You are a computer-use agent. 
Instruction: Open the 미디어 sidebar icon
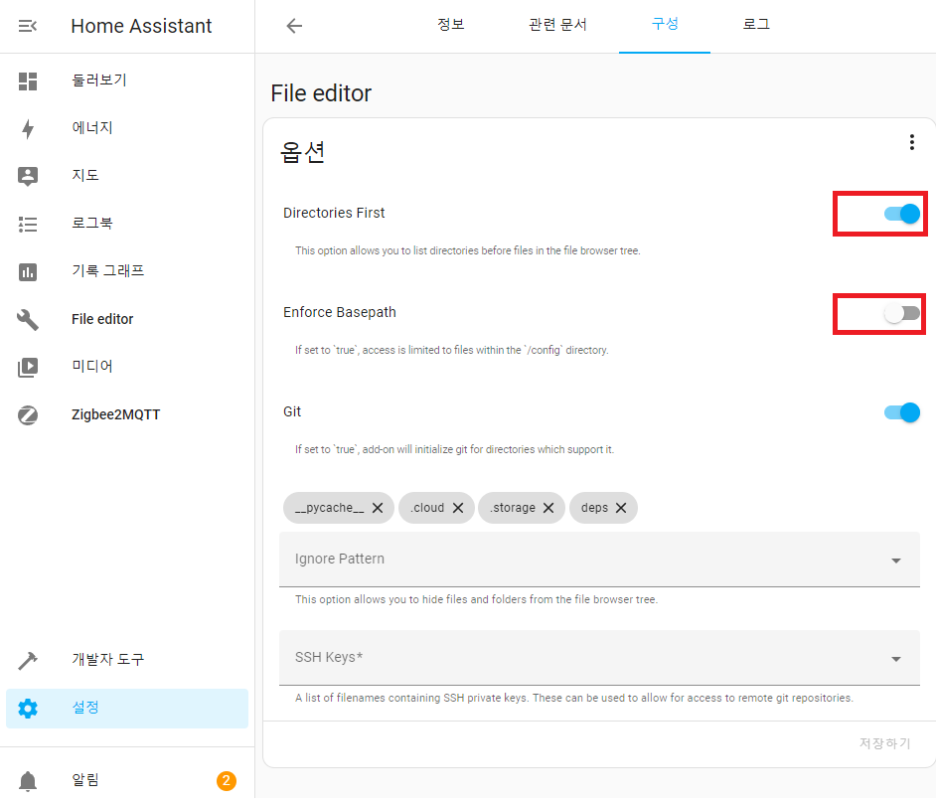[28, 366]
